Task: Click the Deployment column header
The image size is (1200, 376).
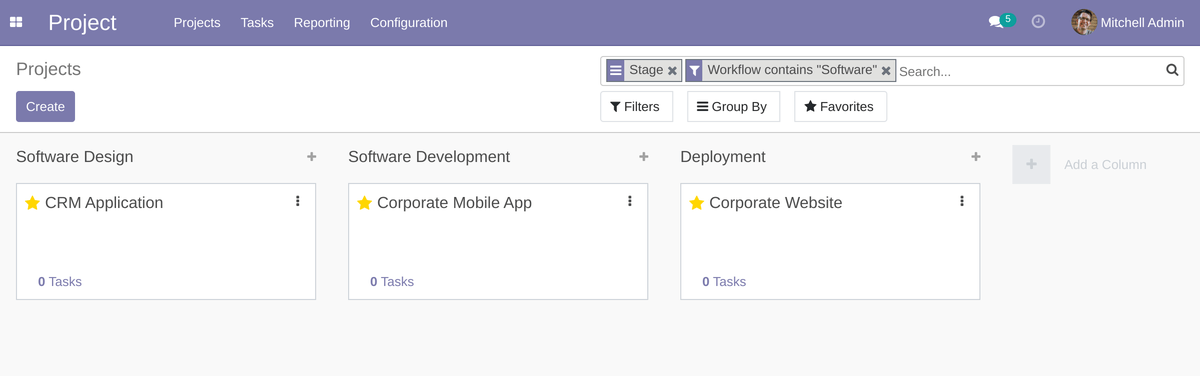Action: pyautogui.click(x=723, y=157)
